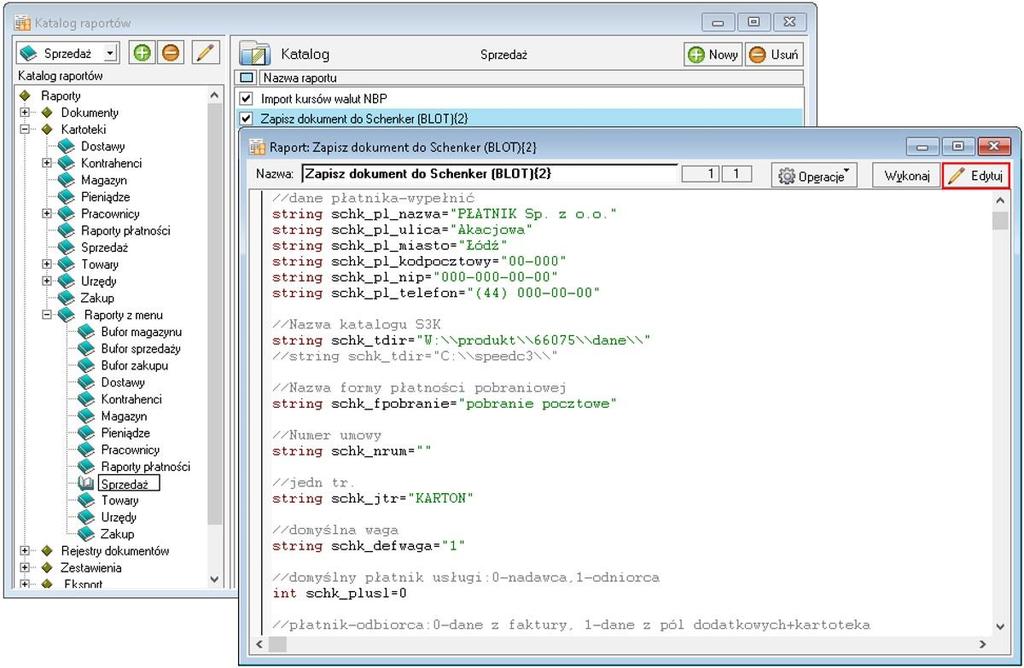Image resolution: width=1024 pixels, height=668 pixels.
Task: Click code editor horizontal scroll left arrow
Action: click(x=259, y=644)
